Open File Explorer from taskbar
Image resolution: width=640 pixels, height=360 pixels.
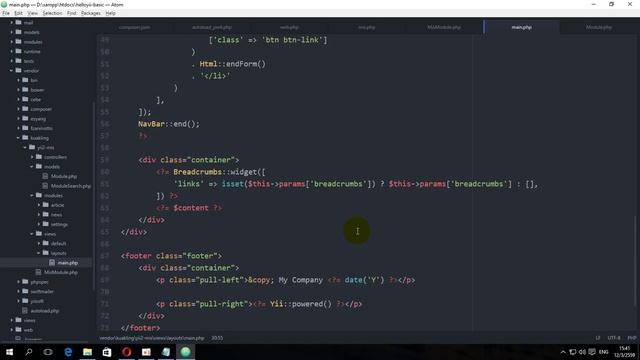click(87, 352)
